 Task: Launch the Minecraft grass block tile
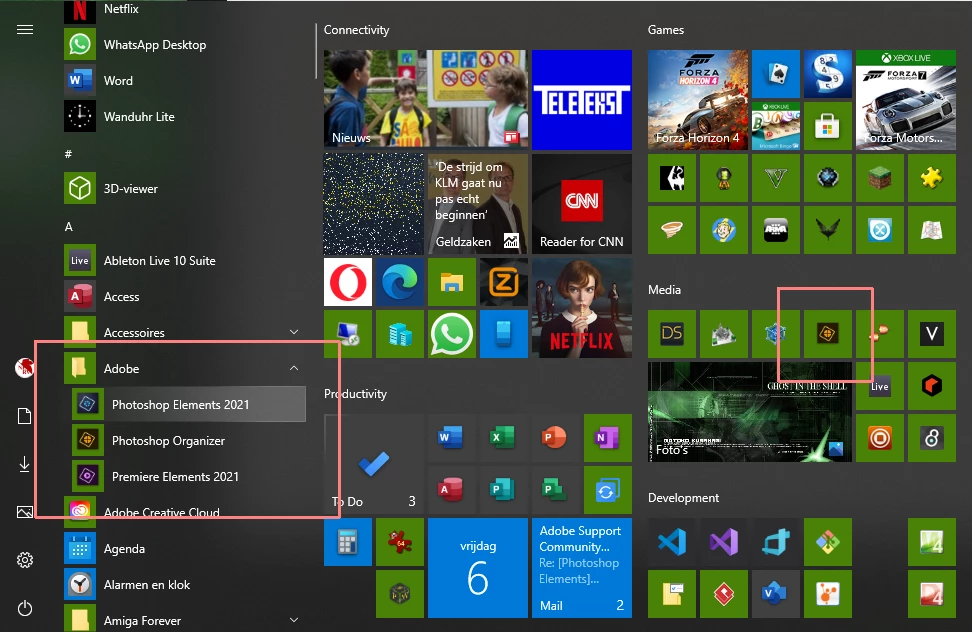[880, 178]
